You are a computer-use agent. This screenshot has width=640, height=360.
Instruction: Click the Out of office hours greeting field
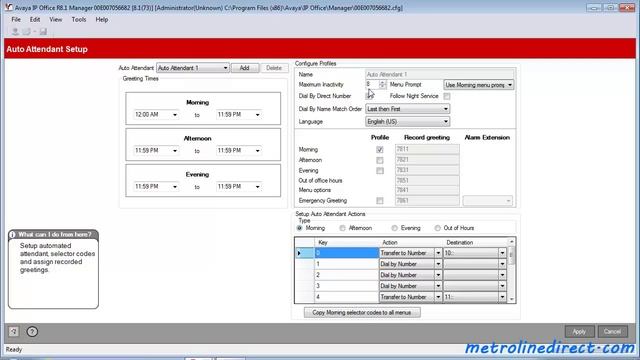coord(427,180)
